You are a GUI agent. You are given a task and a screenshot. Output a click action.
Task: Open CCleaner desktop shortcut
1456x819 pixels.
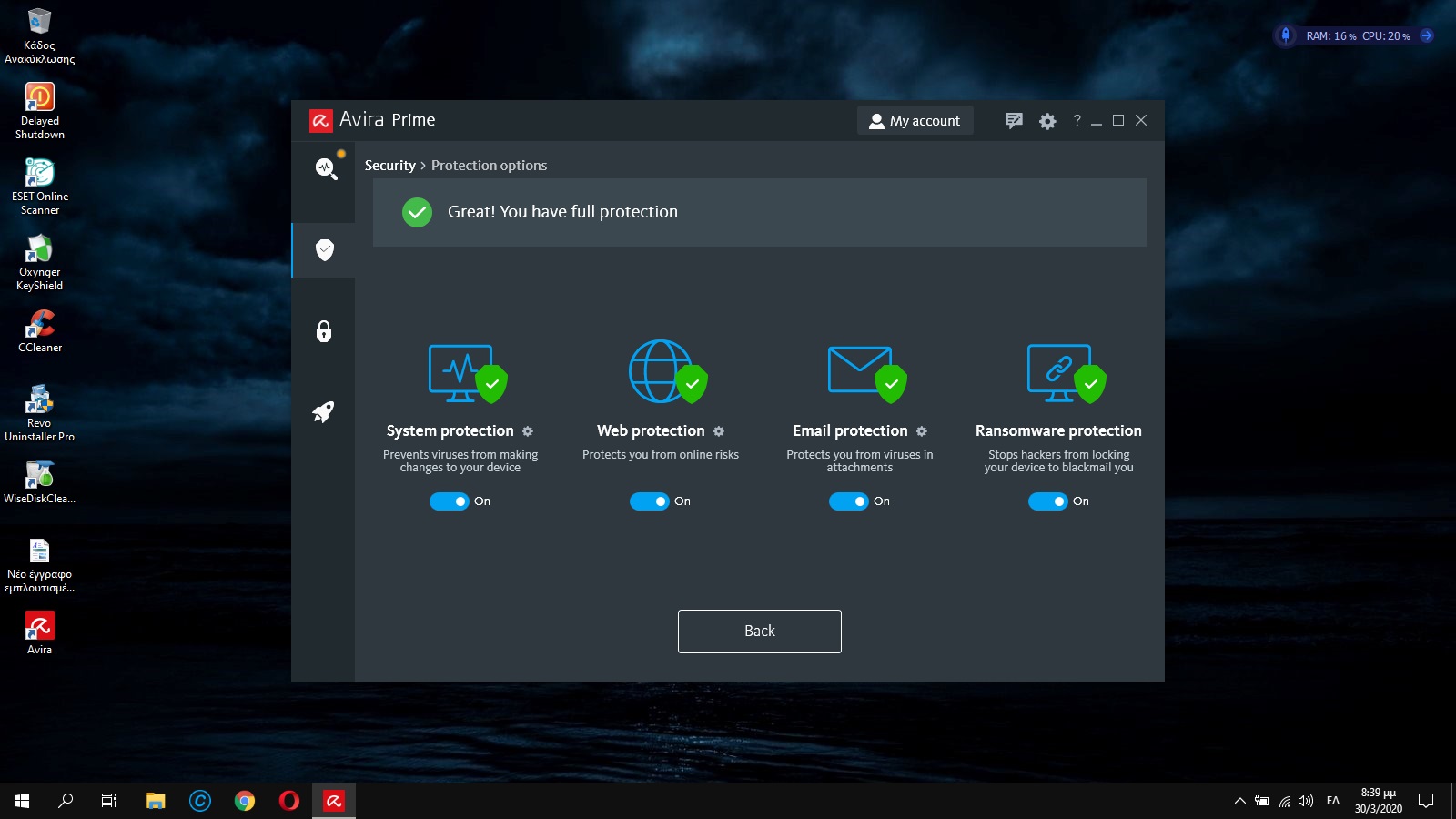(40, 331)
